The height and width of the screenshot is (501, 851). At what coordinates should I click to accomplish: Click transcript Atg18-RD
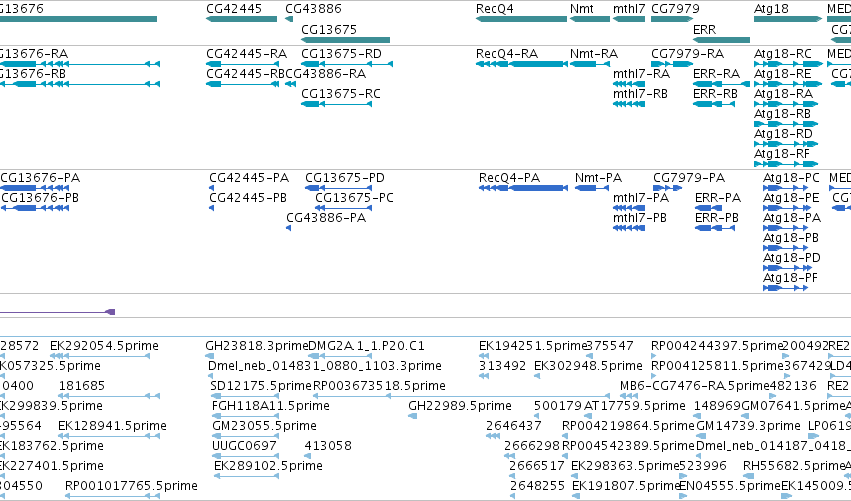click(786, 144)
